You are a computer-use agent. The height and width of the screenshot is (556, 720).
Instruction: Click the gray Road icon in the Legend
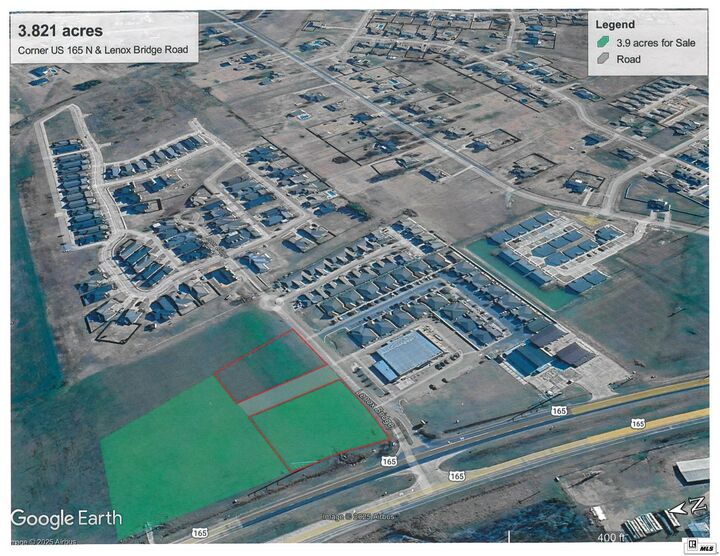[x=602, y=59]
